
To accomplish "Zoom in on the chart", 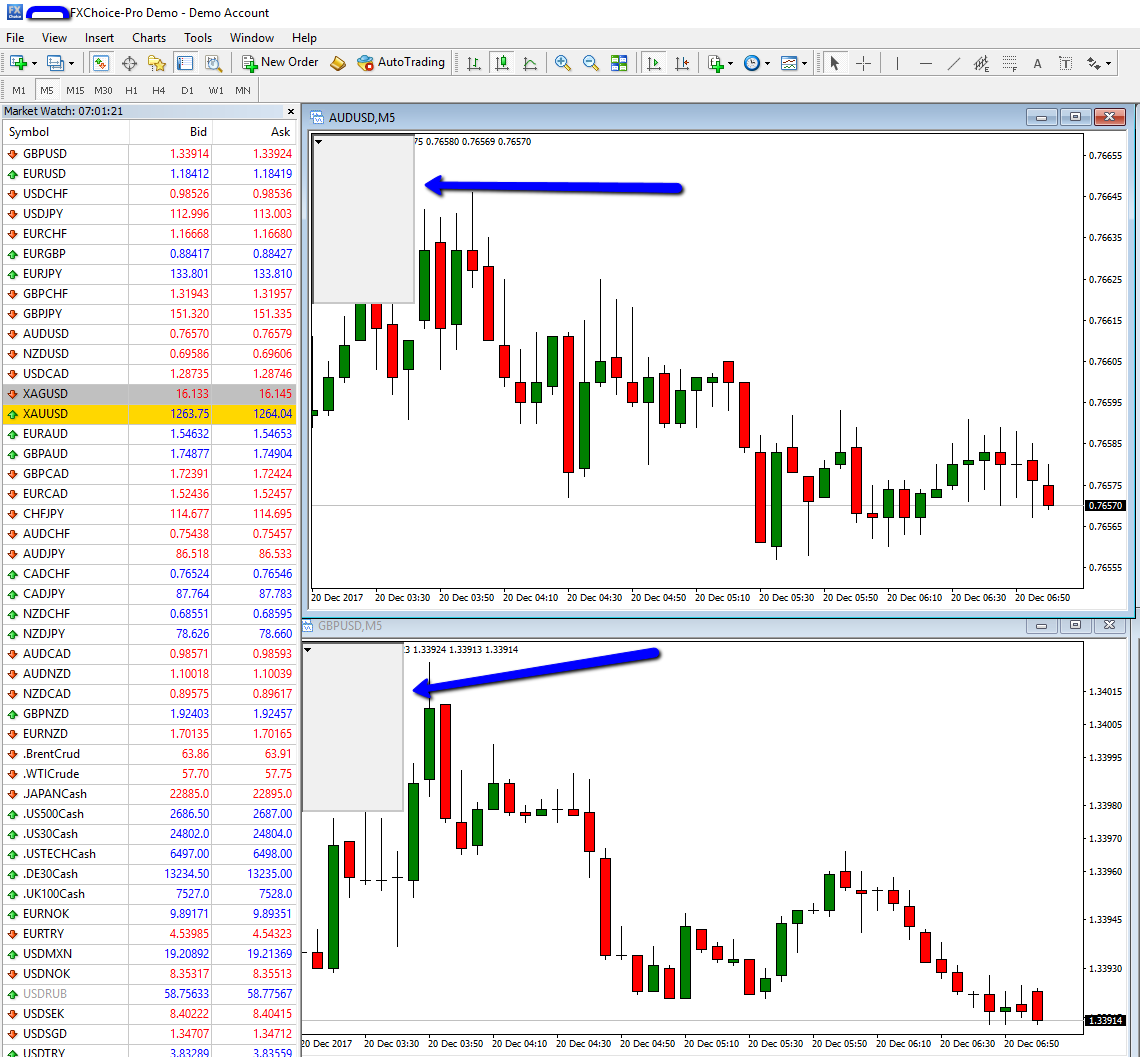I will point(562,63).
